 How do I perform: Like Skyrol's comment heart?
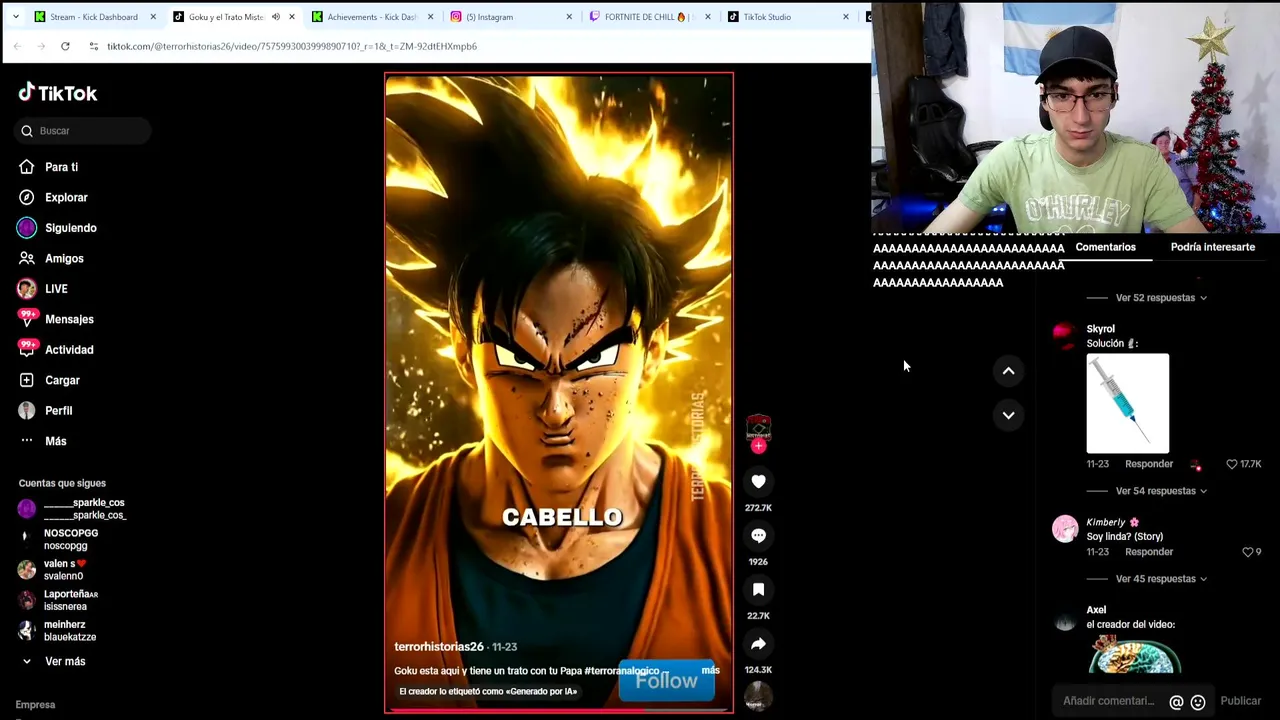tap(1232, 464)
